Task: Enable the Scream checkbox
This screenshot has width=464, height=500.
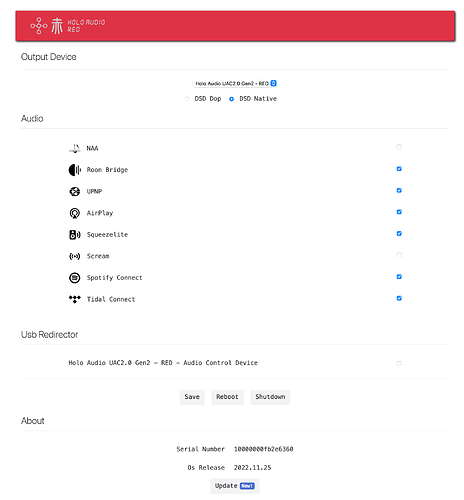Action: click(x=399, y=255)
